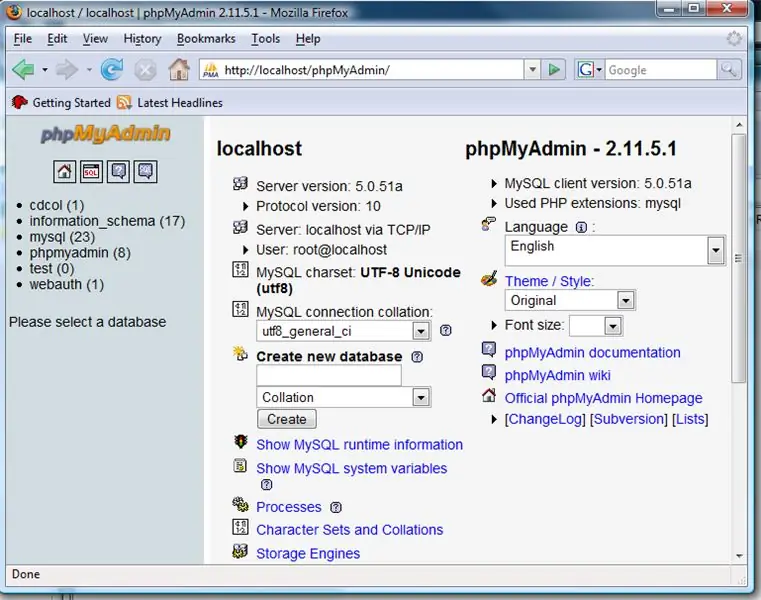Open the Forward button history dropdown arrow
Screen dimensions: 761x600
[89, 70]
